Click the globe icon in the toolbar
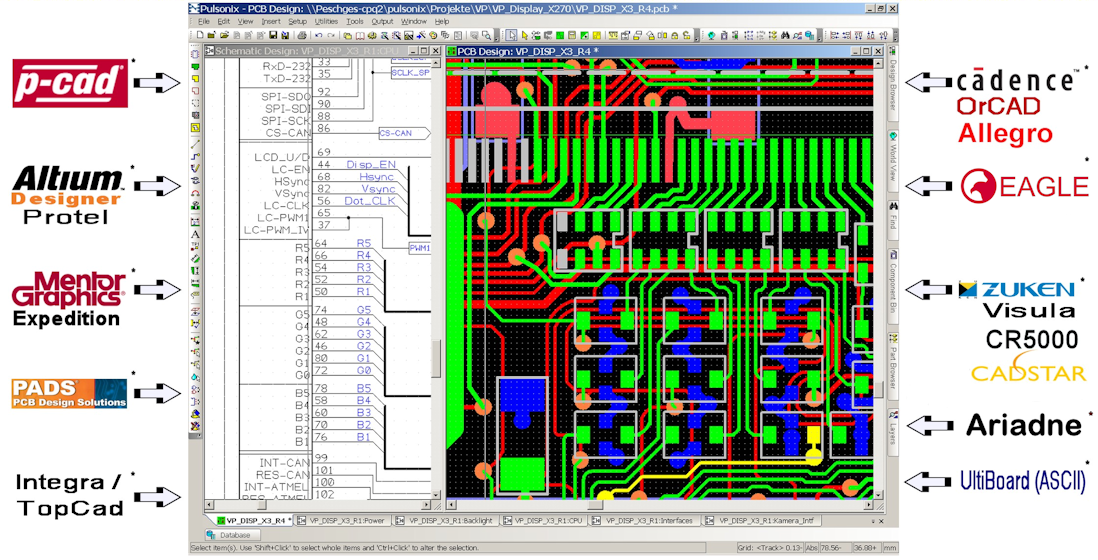Image resolution: width=1098 pixels, height=560 pixels. (711, 35)
